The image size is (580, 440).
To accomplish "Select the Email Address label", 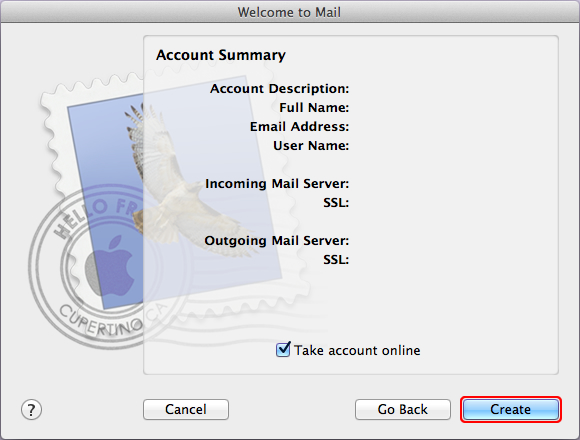I will coord(300,127).
